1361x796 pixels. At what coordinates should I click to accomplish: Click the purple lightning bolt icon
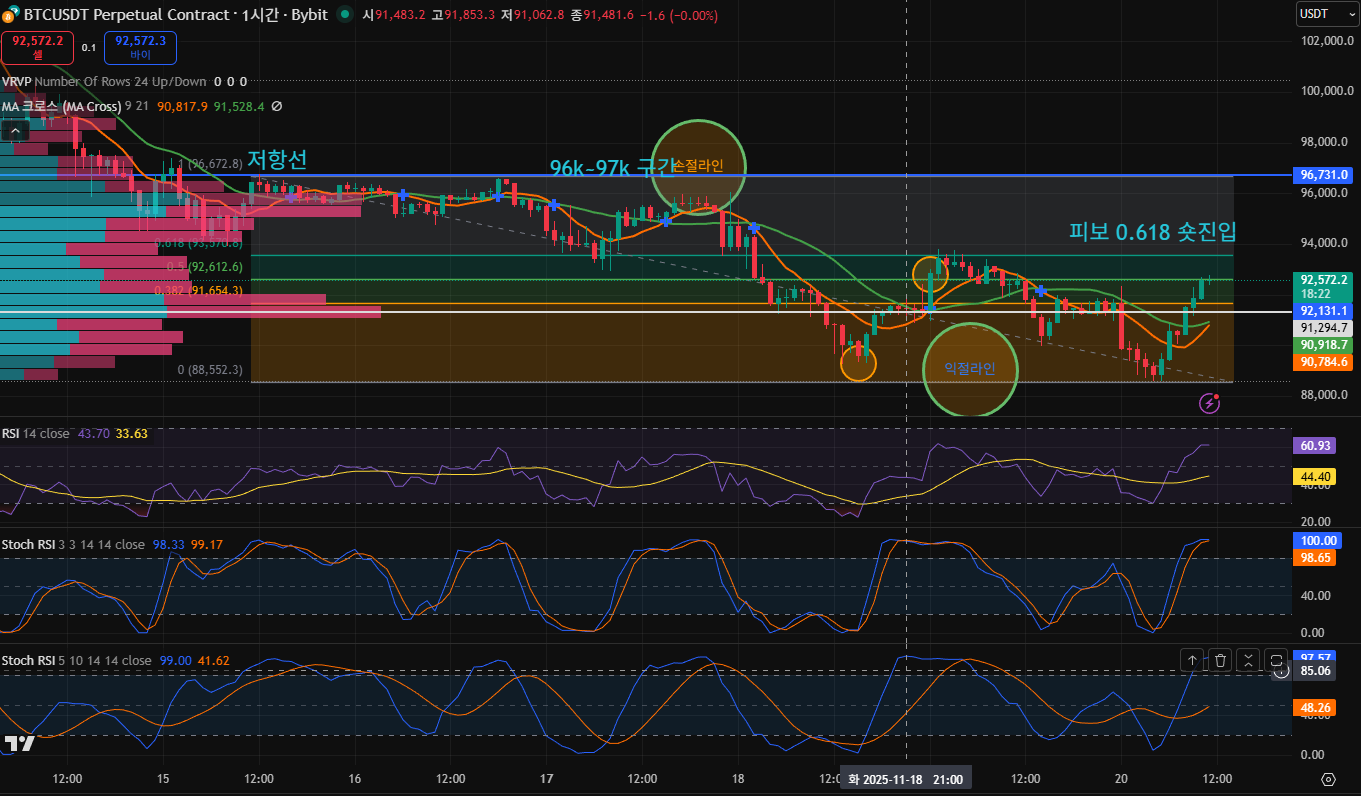pos(1209,403)
